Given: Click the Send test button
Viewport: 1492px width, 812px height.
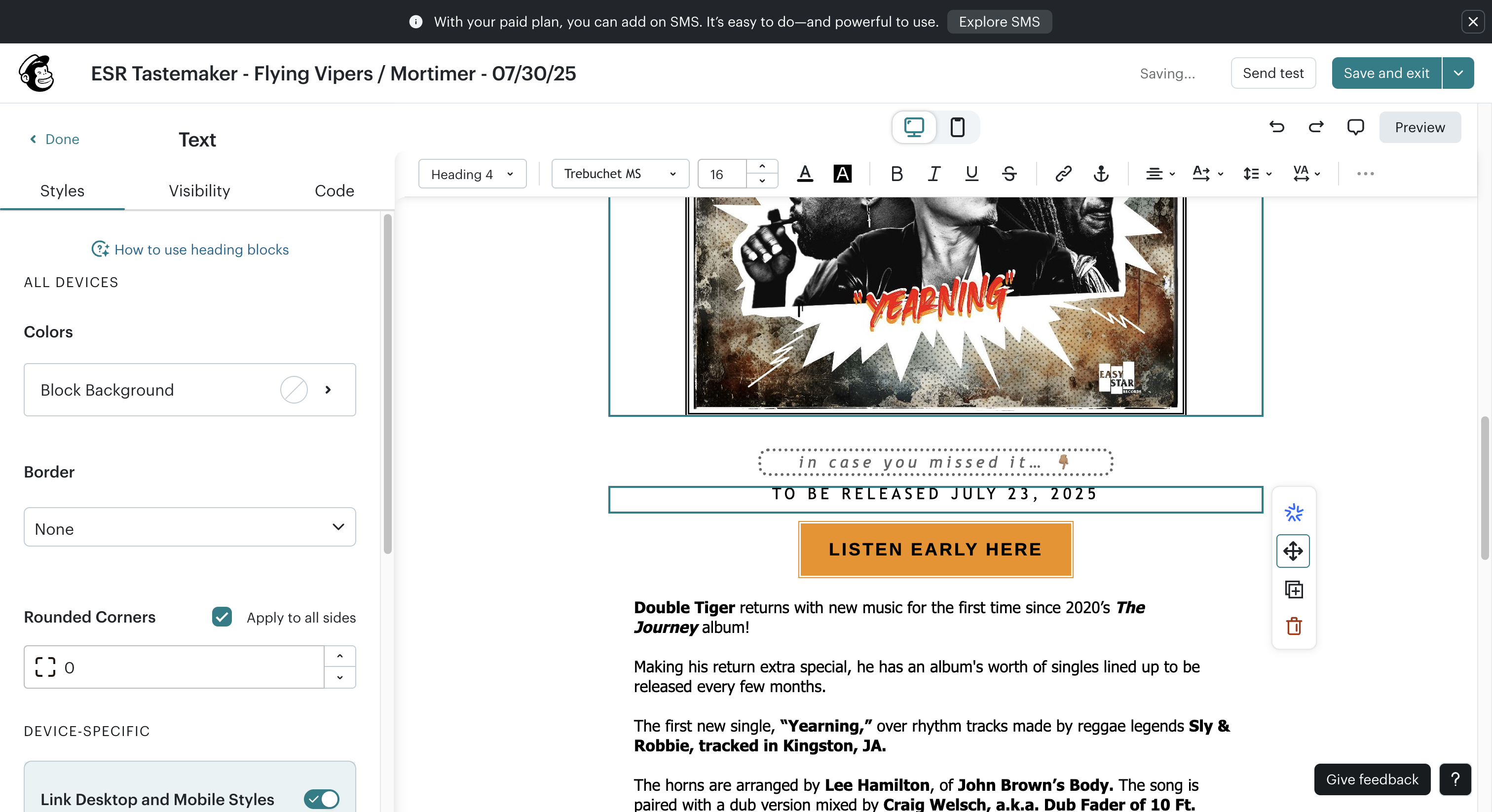Looking at the screenshot, I should tap(1273, 73).
